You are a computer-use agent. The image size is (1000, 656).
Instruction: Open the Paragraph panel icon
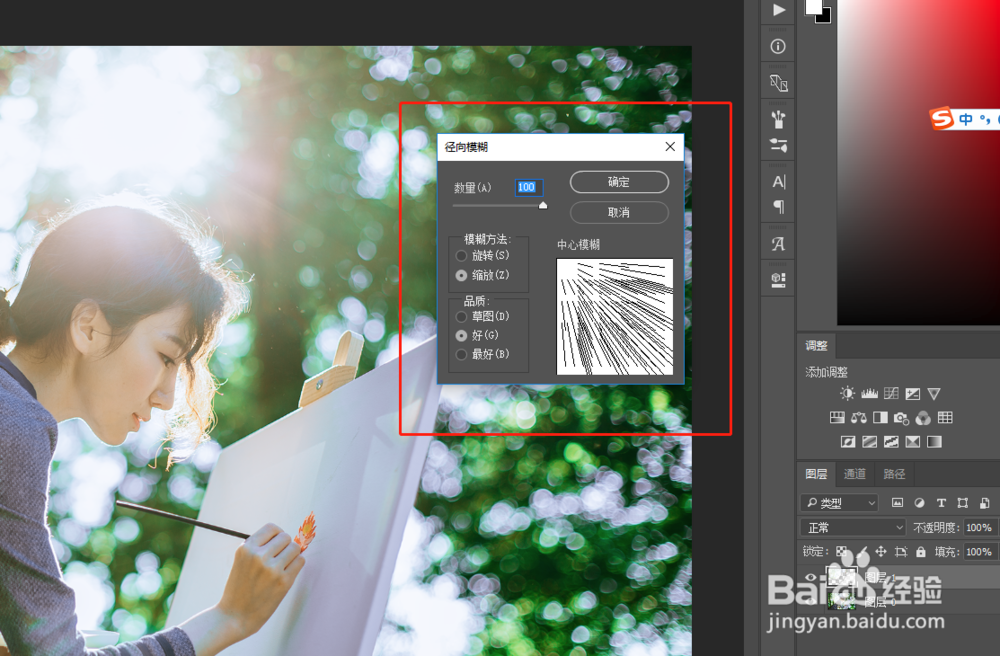coord(778,207)
